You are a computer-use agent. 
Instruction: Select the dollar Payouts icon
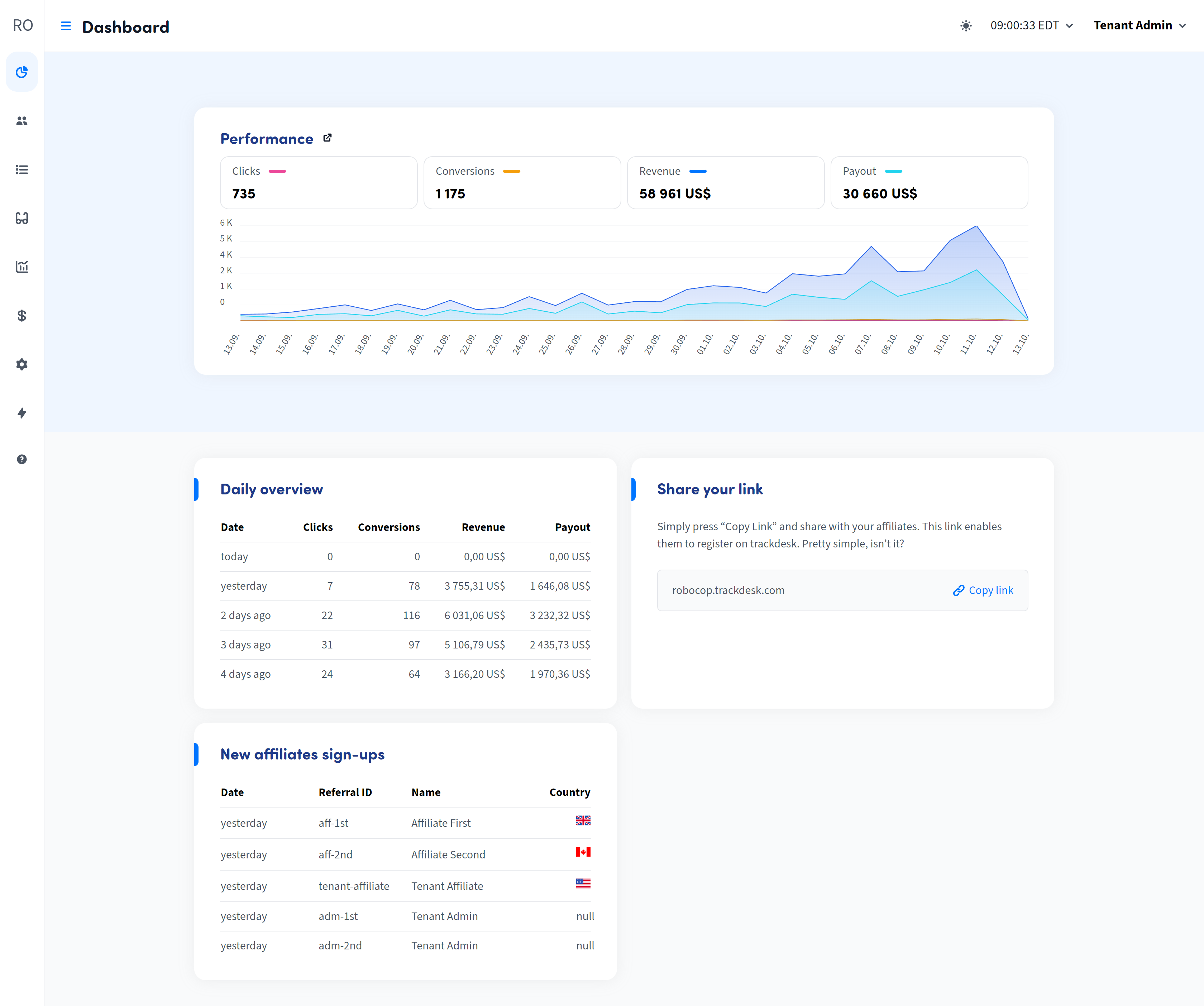21,315
